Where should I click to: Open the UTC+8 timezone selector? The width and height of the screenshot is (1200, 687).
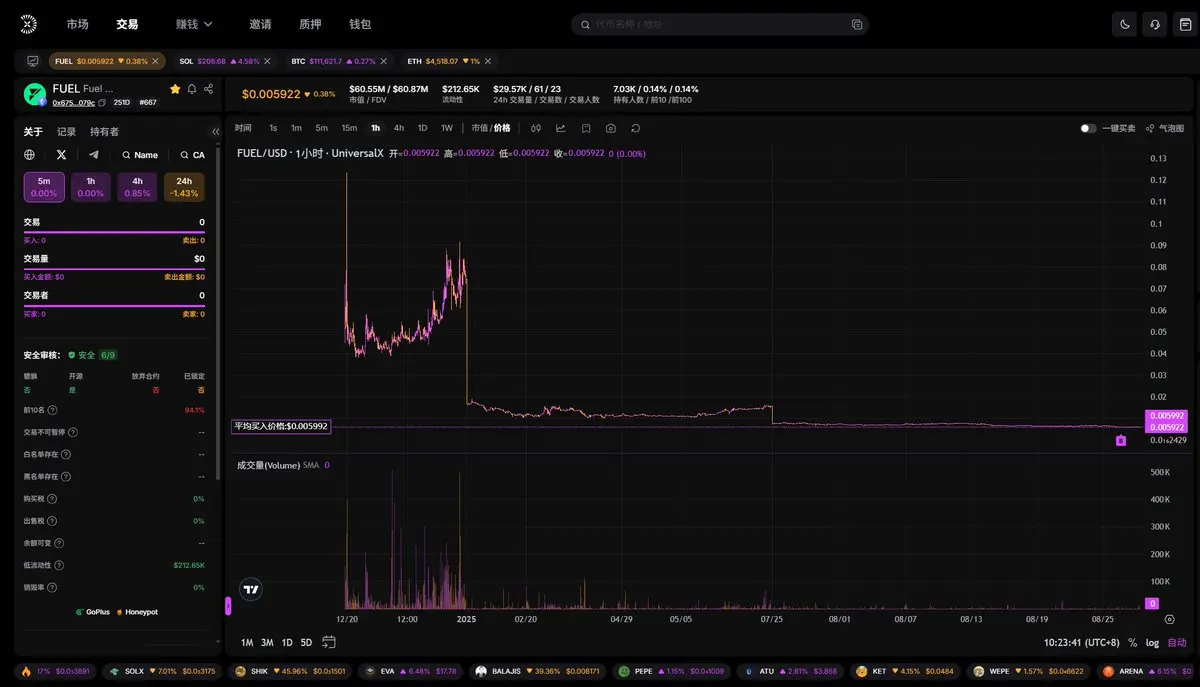click(1081, 643)
